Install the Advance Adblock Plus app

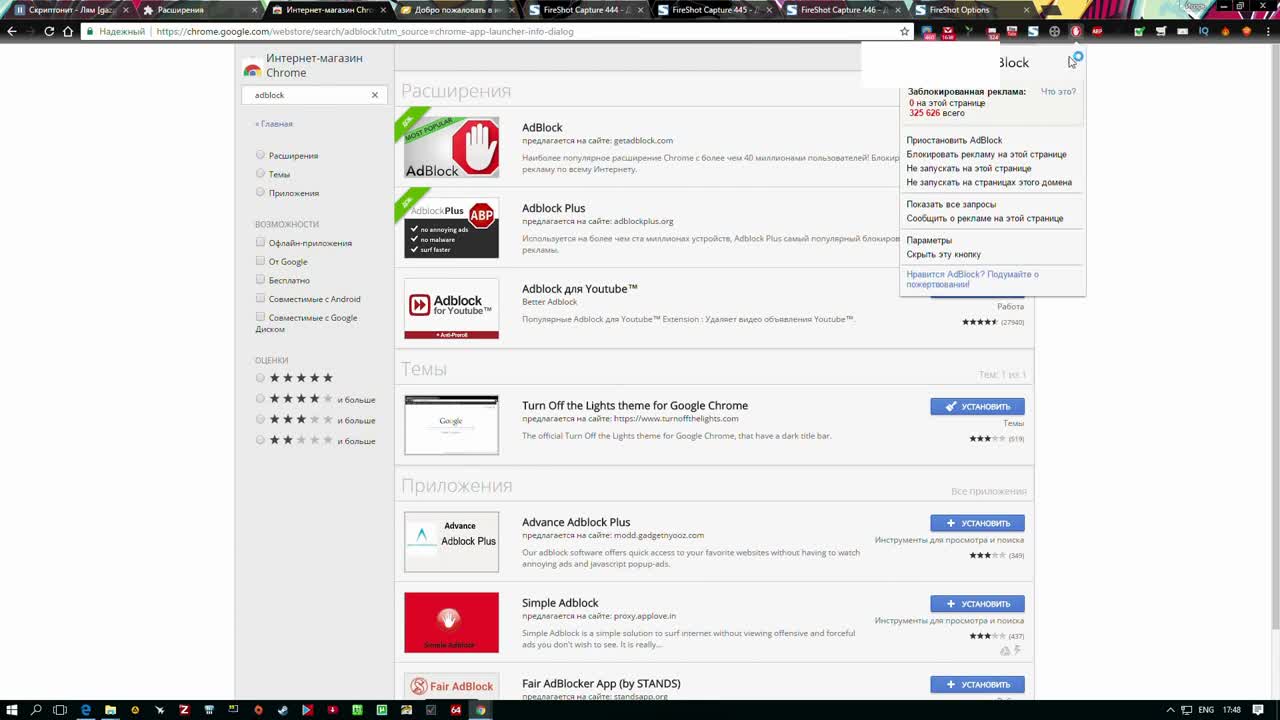coord(977,523)
